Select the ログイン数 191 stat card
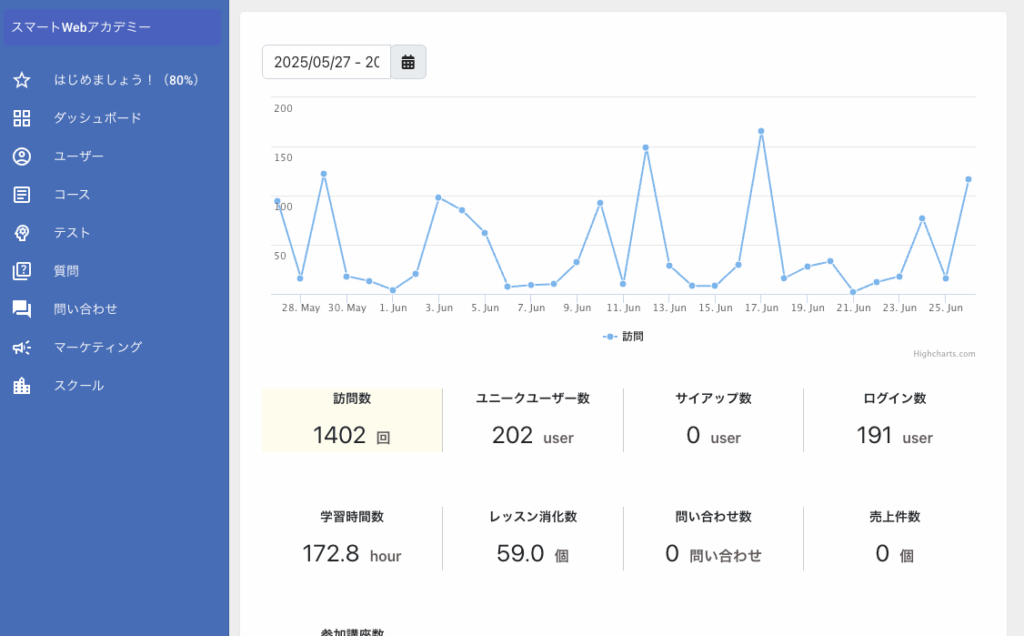The width and height of the screenshot is (1024, 636). [894, 420]
